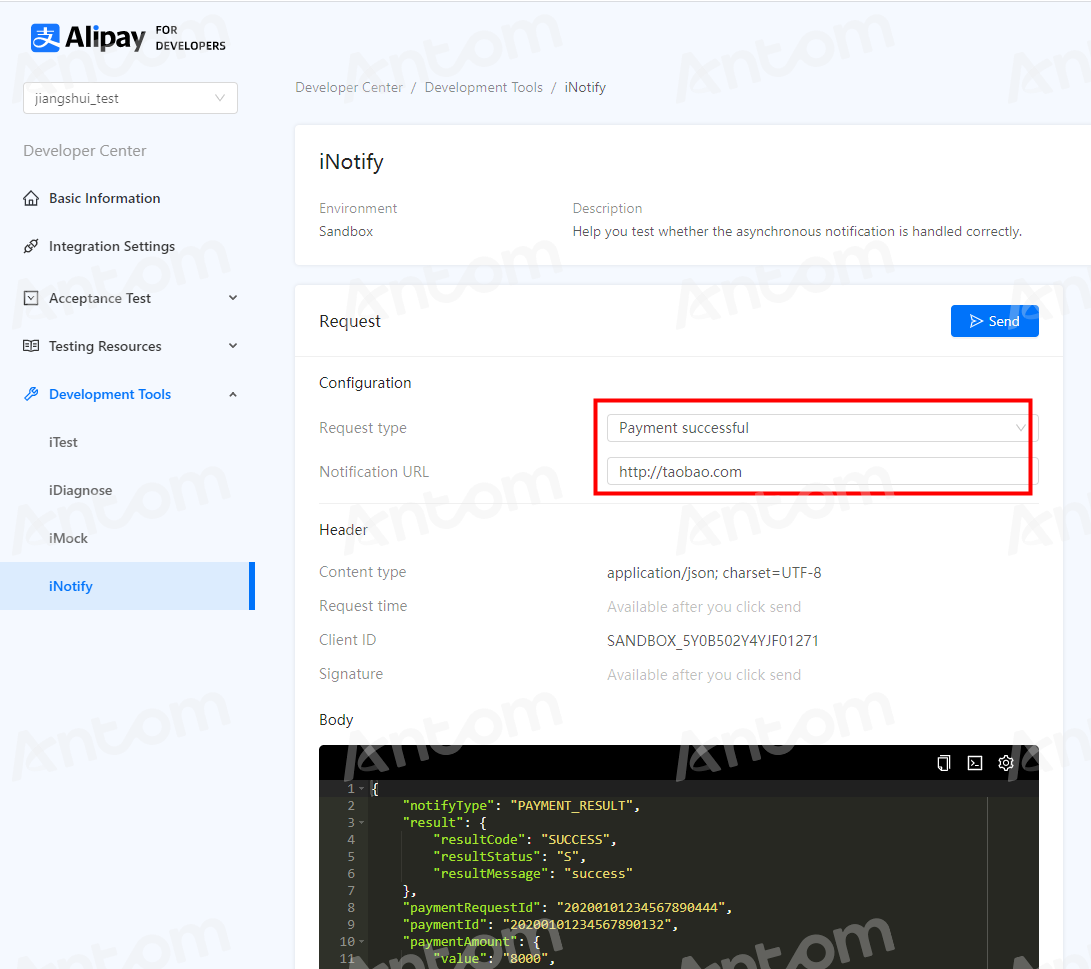The image size is (1091, 969).
Task: Open Basic Information in the sidebar
Action: coord(104,198)
